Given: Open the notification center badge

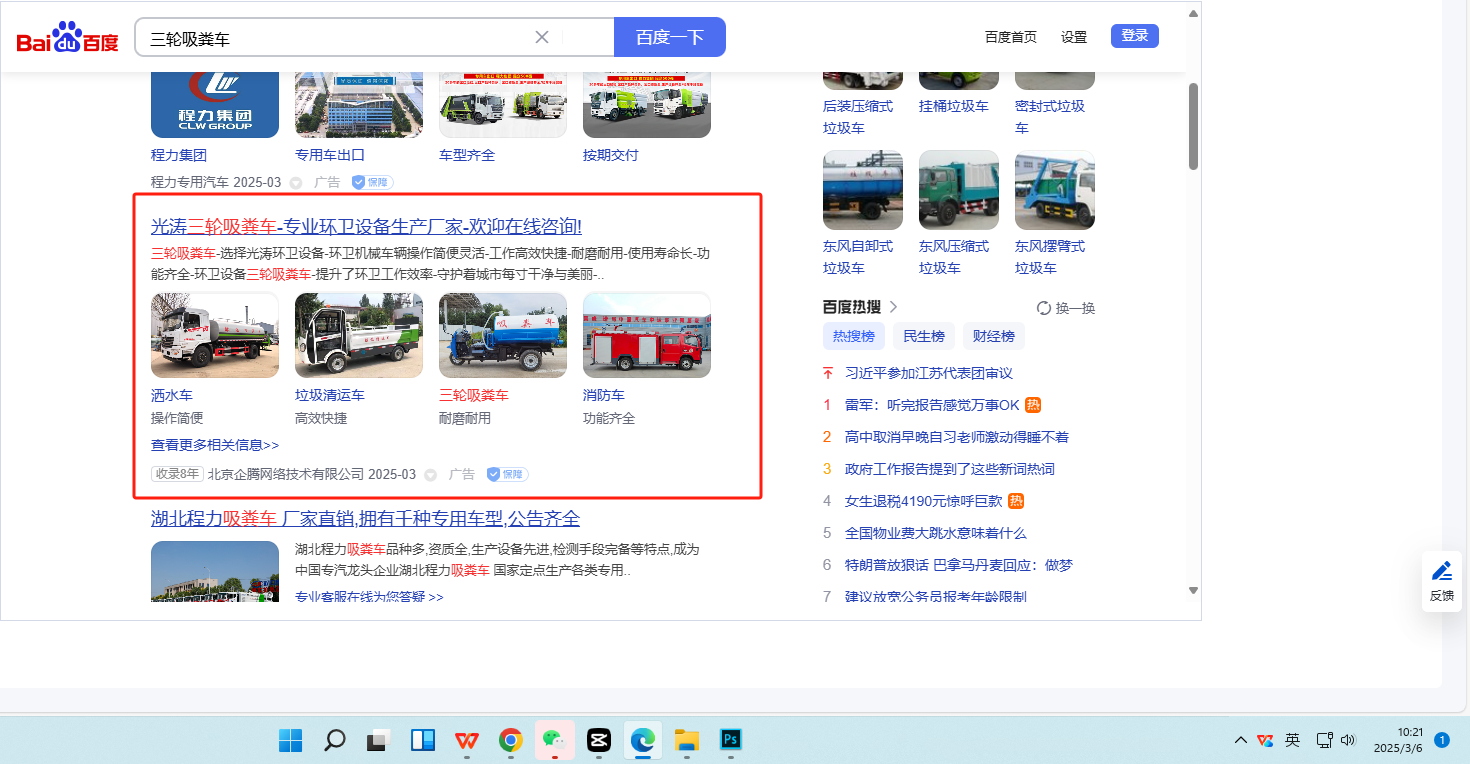Looking at the screenshot, I should point(1442,740).
